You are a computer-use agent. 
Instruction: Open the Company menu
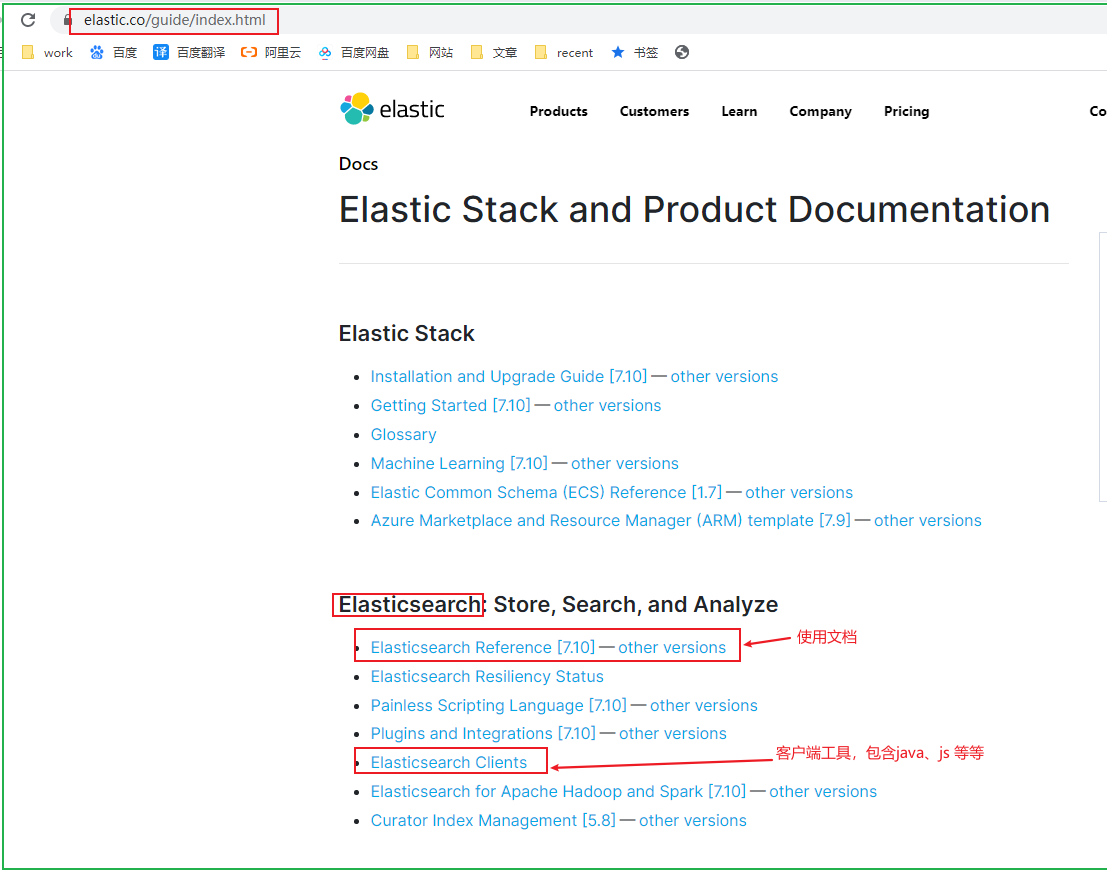click(x=820, y=112)
